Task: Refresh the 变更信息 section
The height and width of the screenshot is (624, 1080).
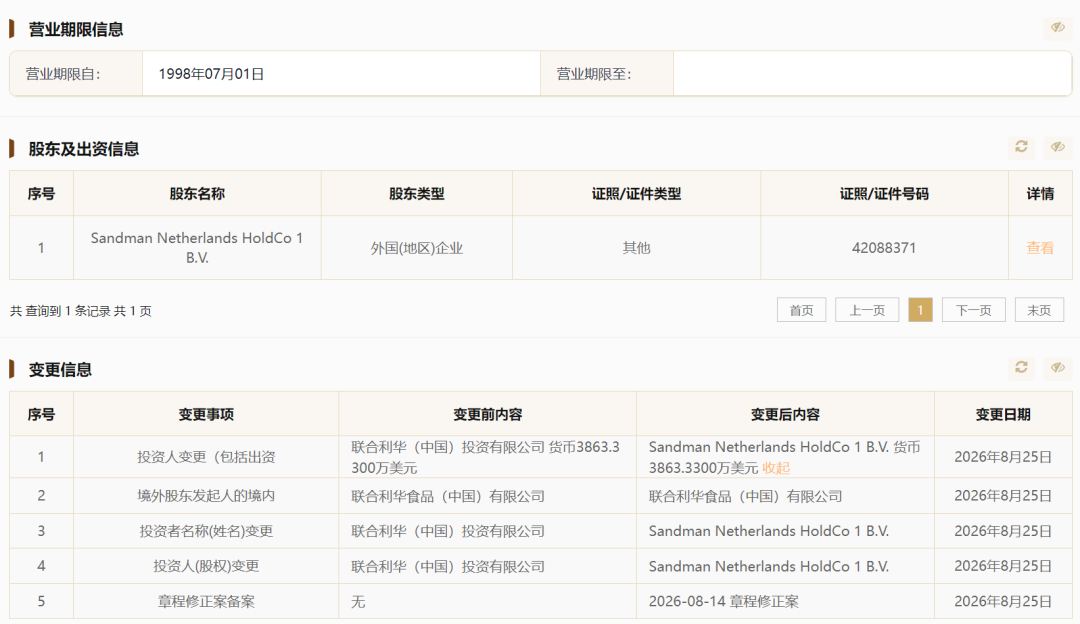Action: (x=1021, y=367)
